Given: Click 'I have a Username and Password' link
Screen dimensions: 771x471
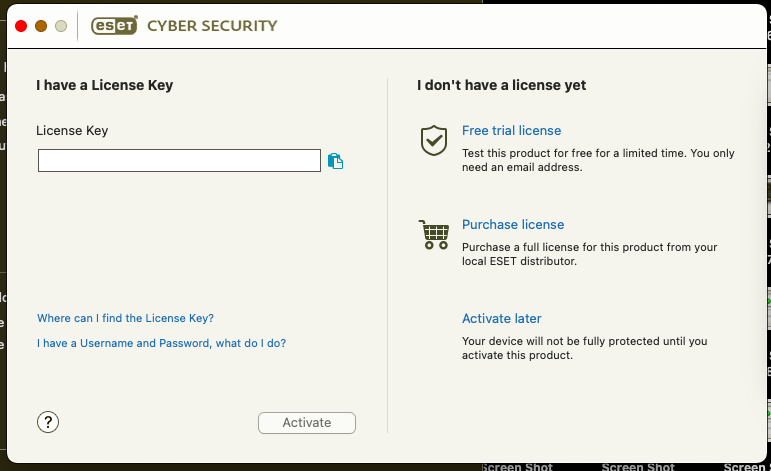Looking at the screenshot, I should pyautogui.click(x=161, y=343).
